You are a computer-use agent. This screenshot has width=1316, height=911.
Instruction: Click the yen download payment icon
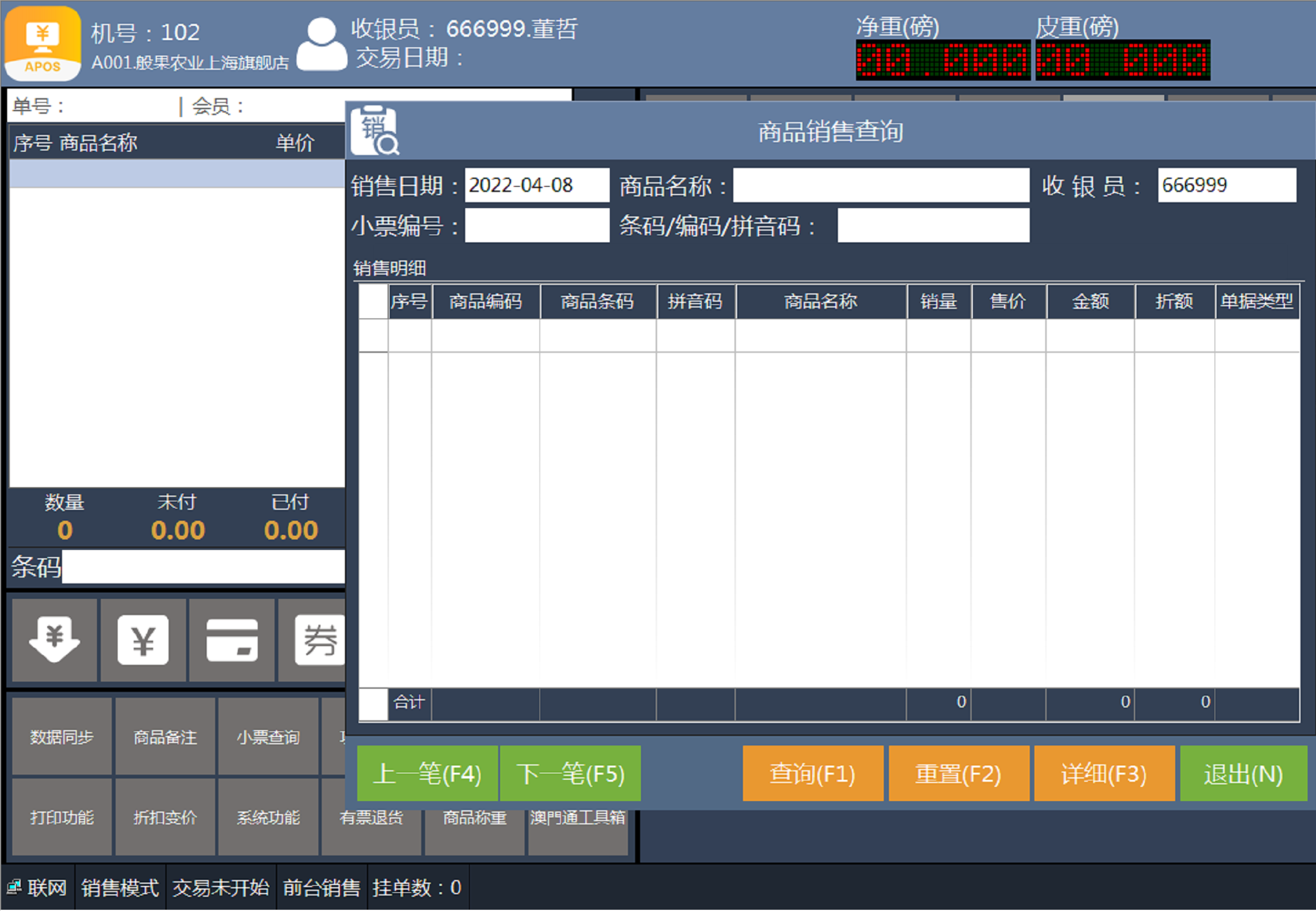point(54,640)
